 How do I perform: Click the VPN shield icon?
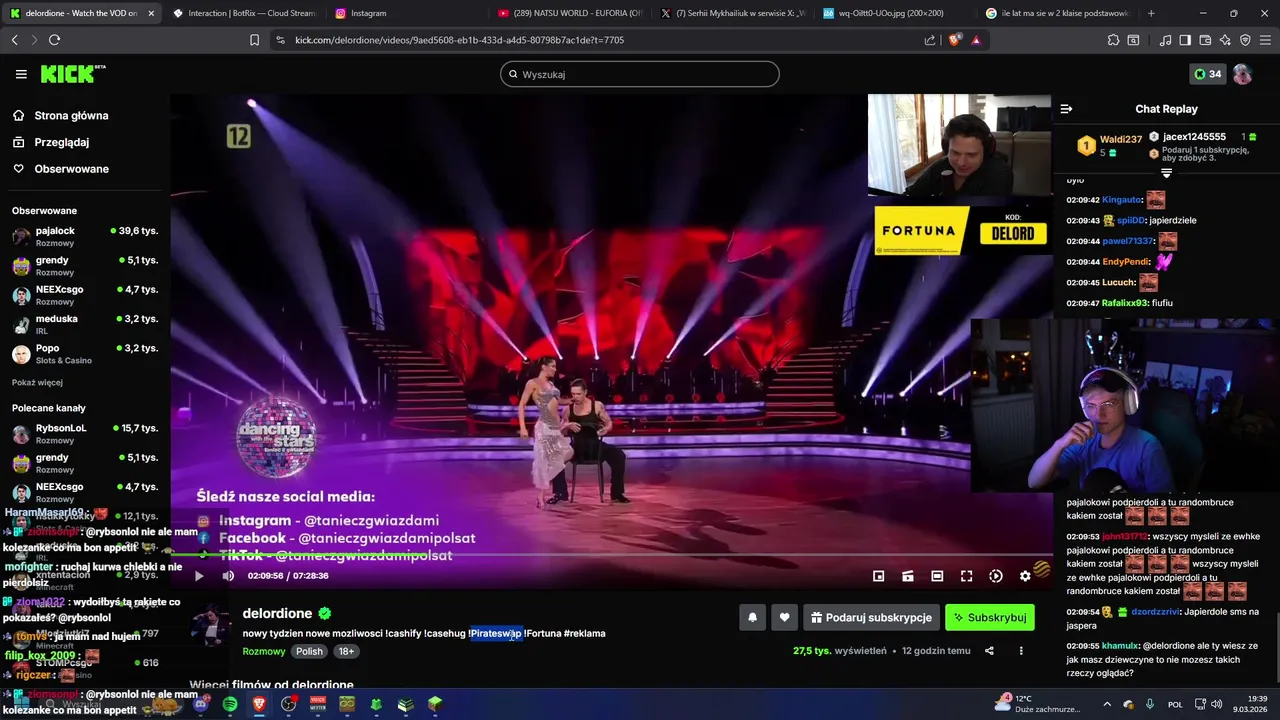click(1245, 40)
